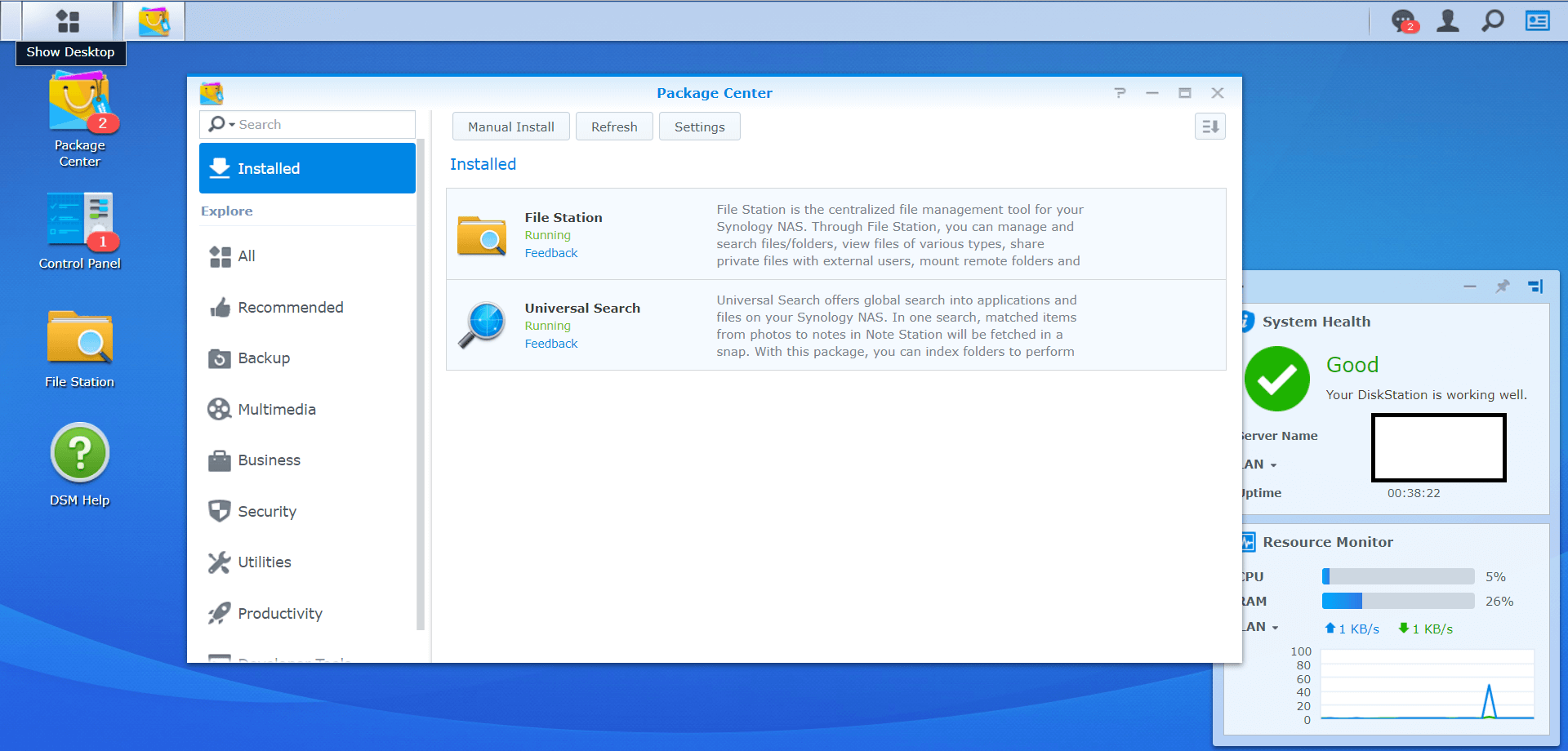Image resolution: width=1568 pixels, height=751 pixels.
Task: Minimize the widget panel
Action: [1470, 287]
